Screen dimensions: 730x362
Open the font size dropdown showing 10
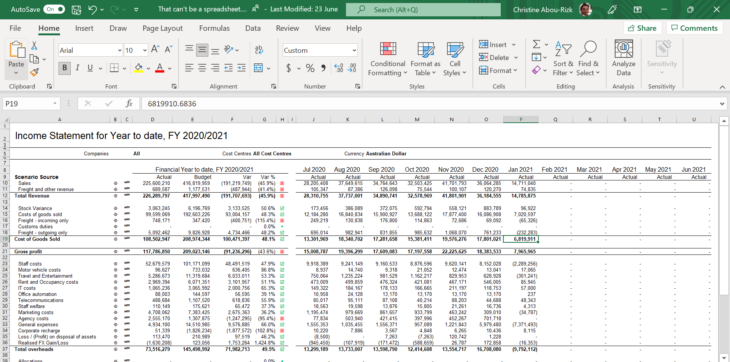pyautogui.click(x=145, y=50)
